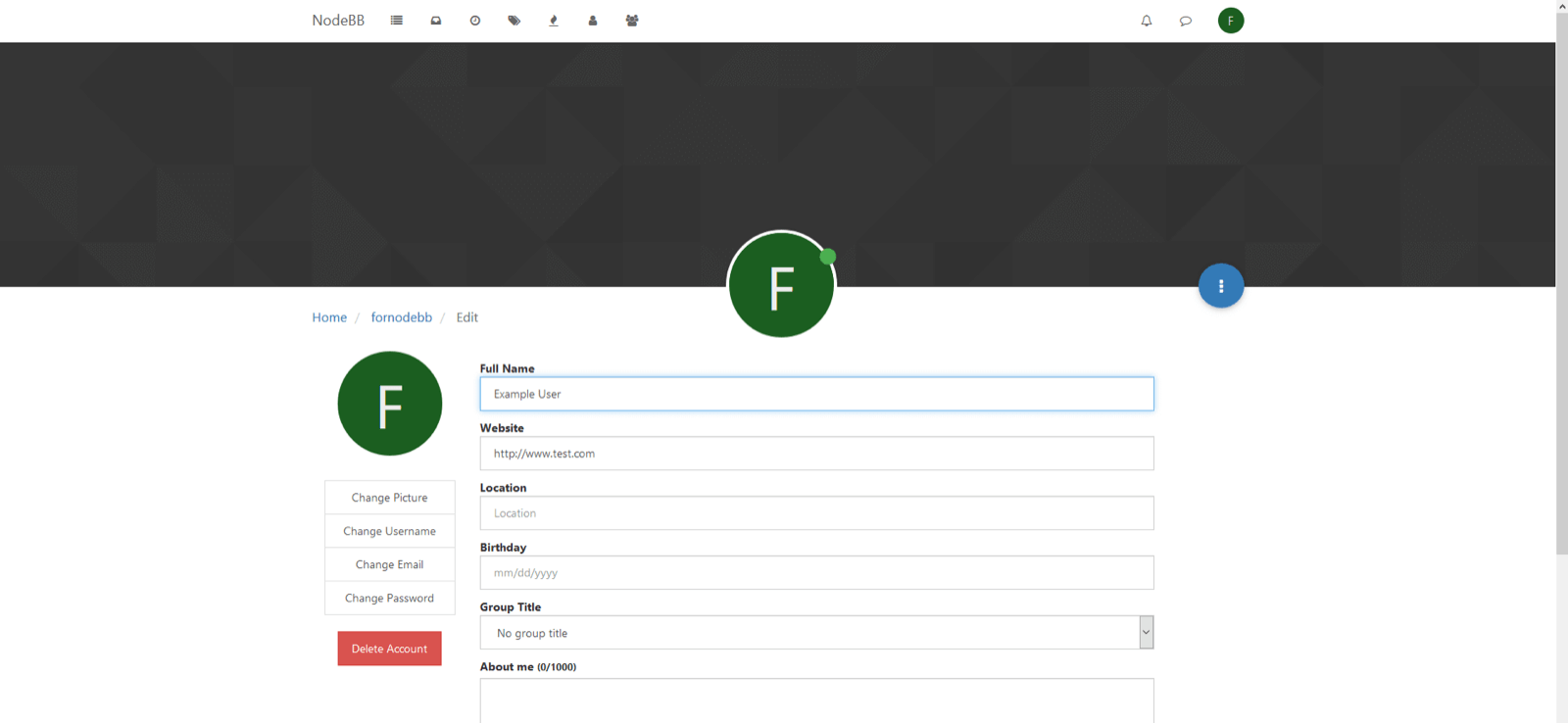Open the Groups icon in navbar

632,21
